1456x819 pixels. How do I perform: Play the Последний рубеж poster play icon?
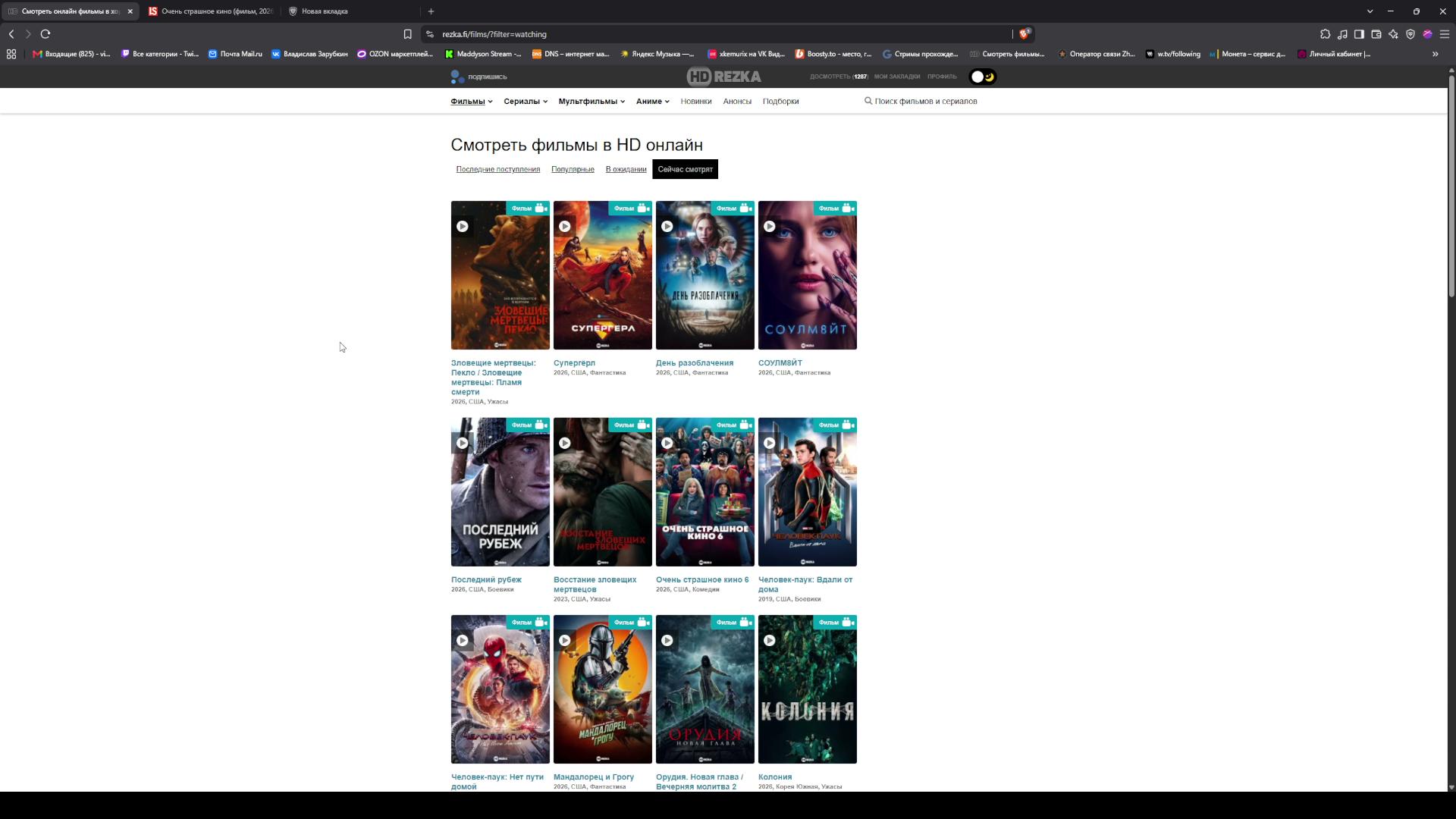(463, 443)
